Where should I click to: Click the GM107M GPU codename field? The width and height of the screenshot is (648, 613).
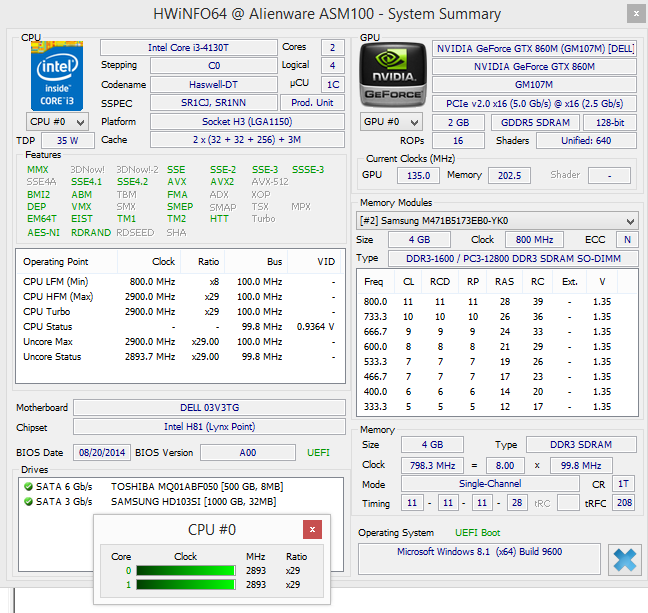click(534, 84)
